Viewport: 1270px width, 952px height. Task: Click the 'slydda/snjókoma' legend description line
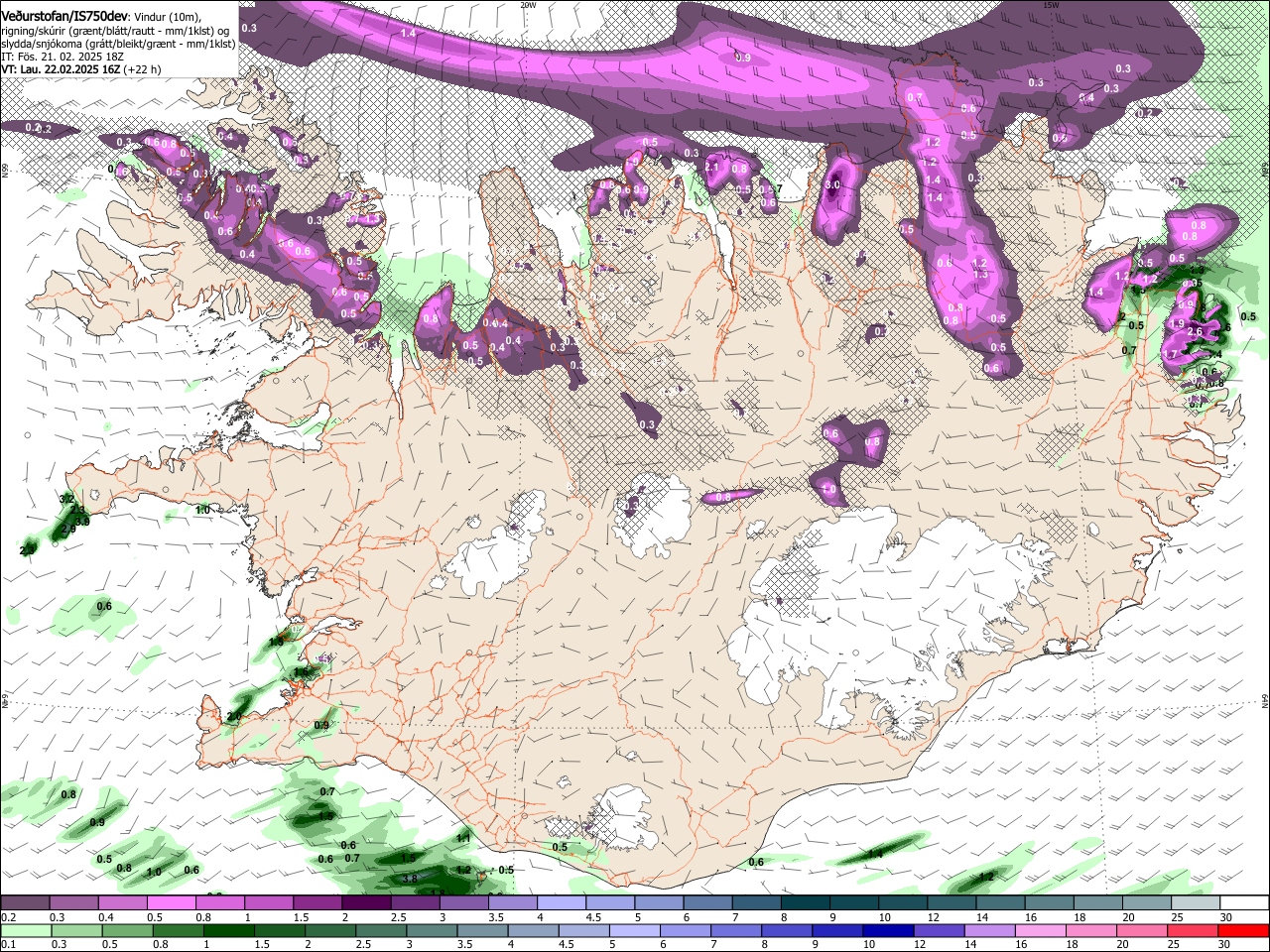click(x=118, y=44)
